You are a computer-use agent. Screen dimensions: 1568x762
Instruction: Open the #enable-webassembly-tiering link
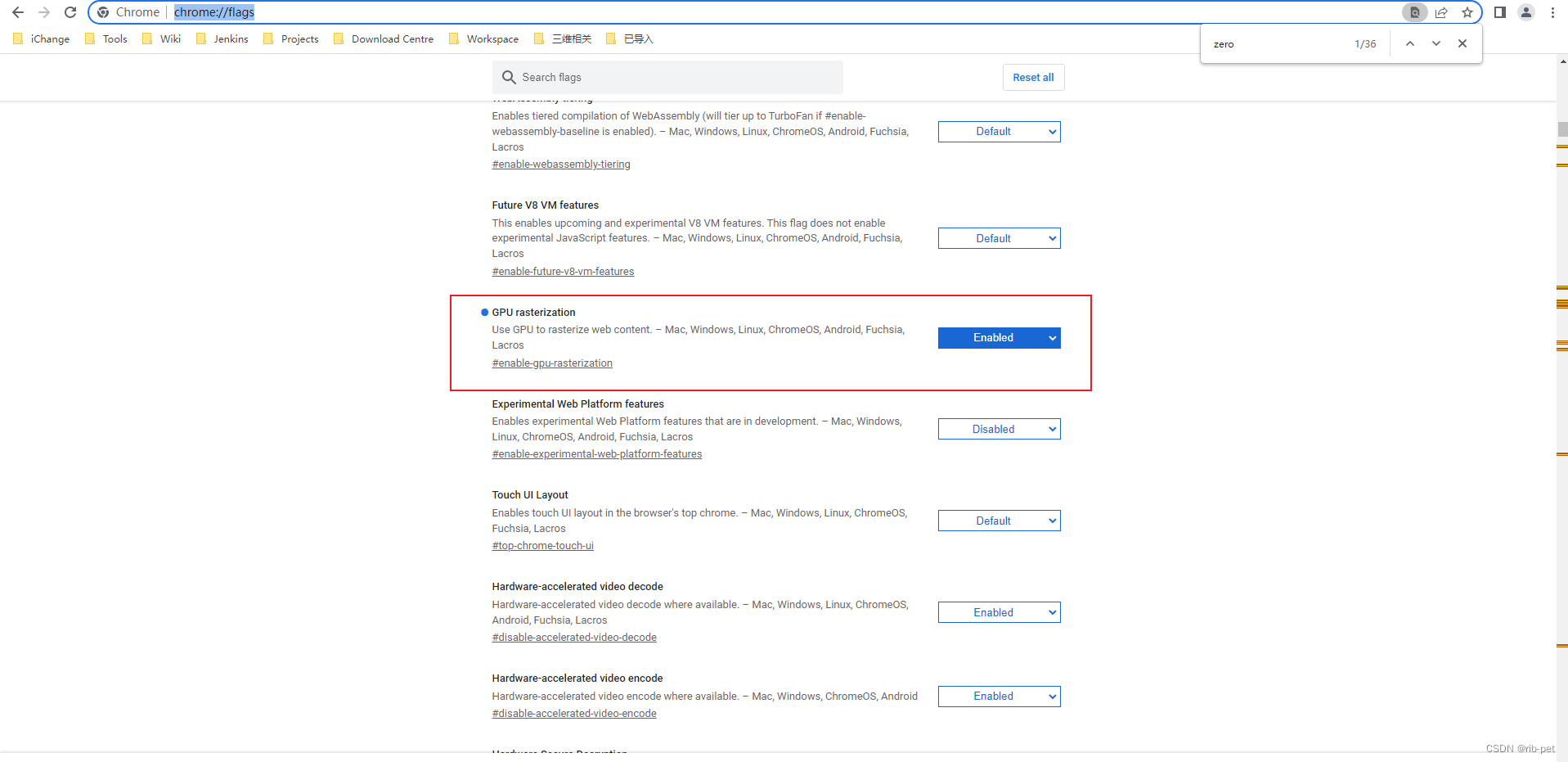pyautogui.click(x=561, y=164)
